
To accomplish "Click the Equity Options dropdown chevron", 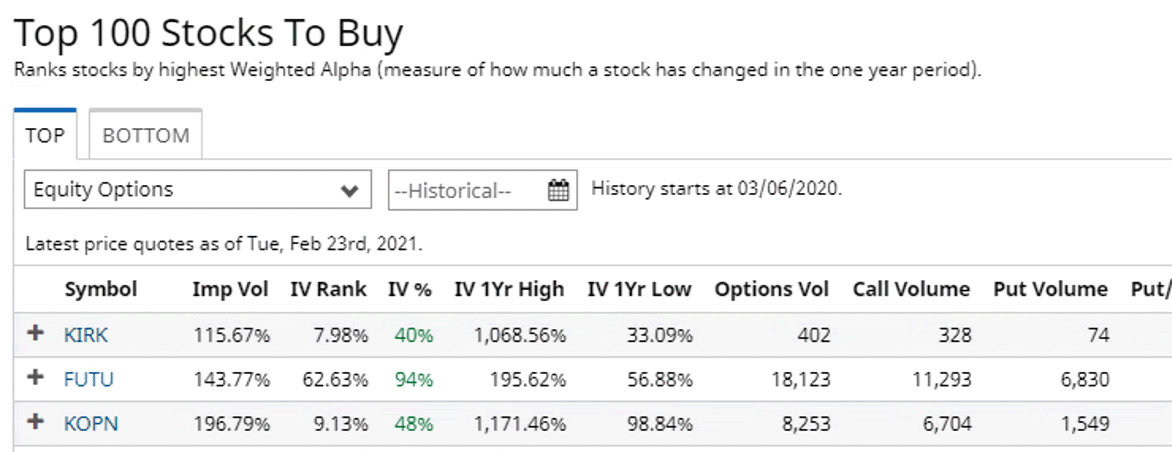I will [x=349, y=191].
